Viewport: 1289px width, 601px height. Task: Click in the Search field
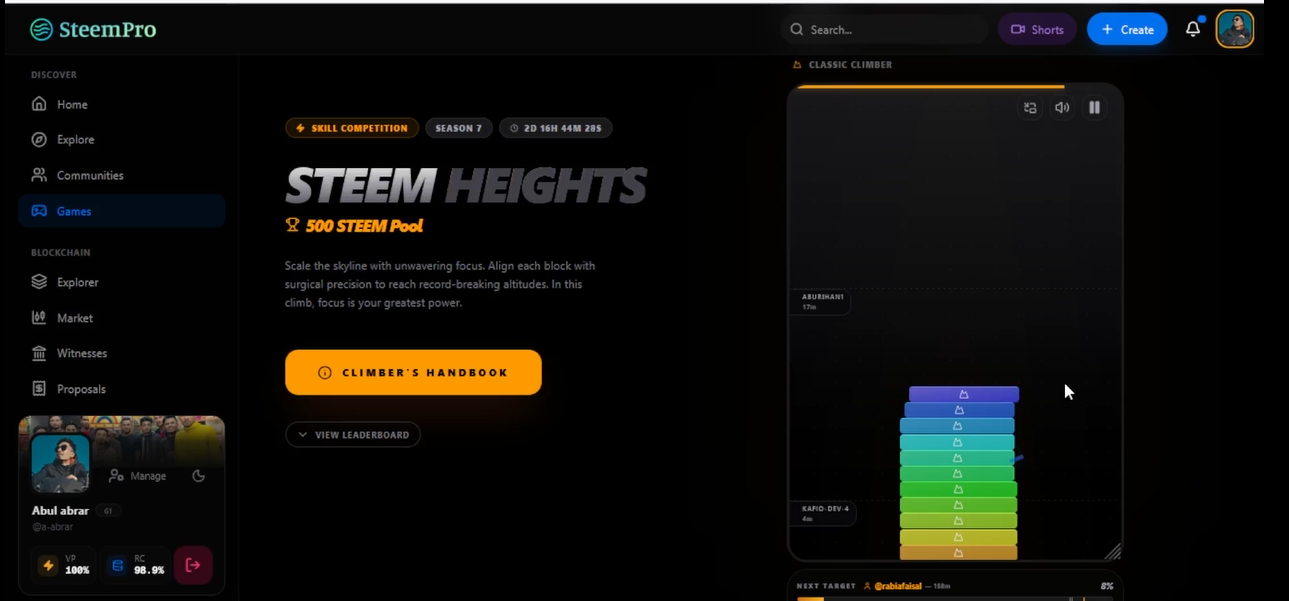884,30
